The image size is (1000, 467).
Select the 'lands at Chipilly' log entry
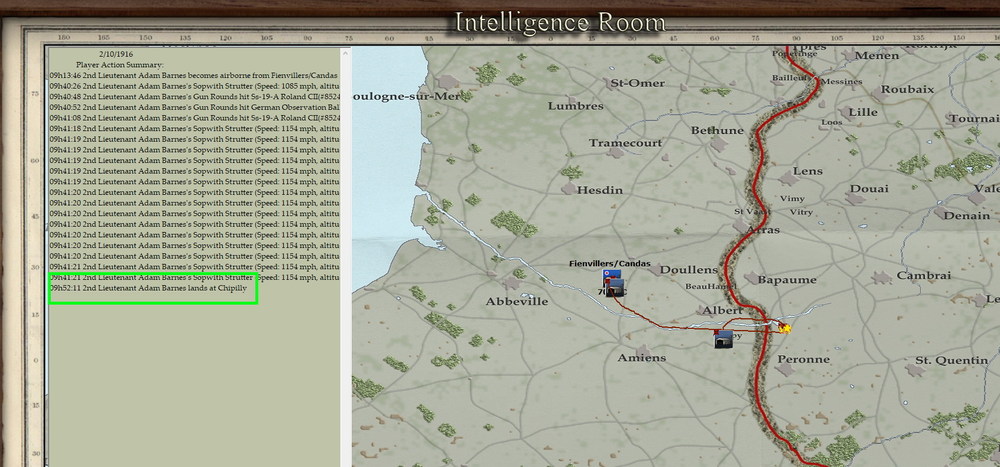[148, 288]
